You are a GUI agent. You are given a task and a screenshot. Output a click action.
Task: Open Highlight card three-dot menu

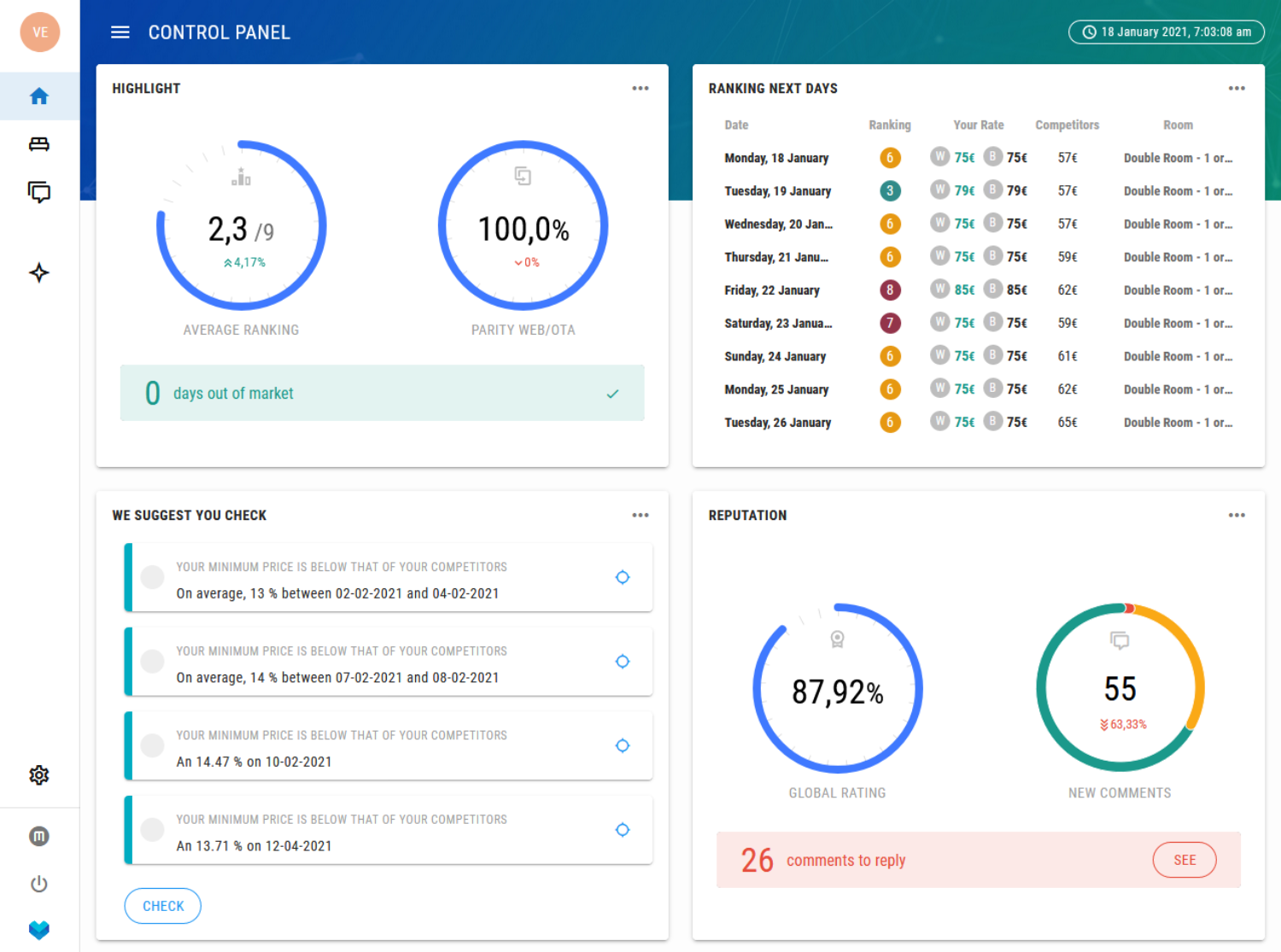pos(640,89)
